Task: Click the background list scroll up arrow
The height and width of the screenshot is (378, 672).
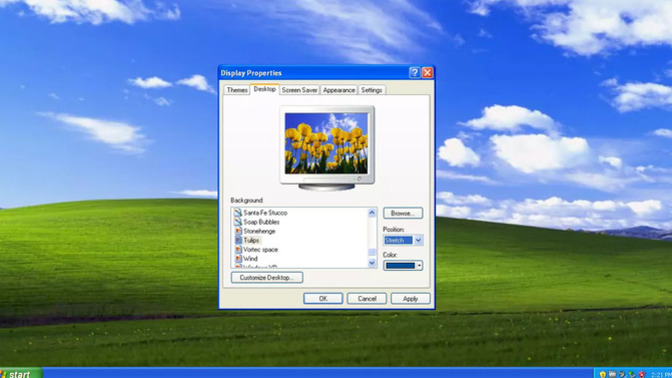Action: [372, 213]
